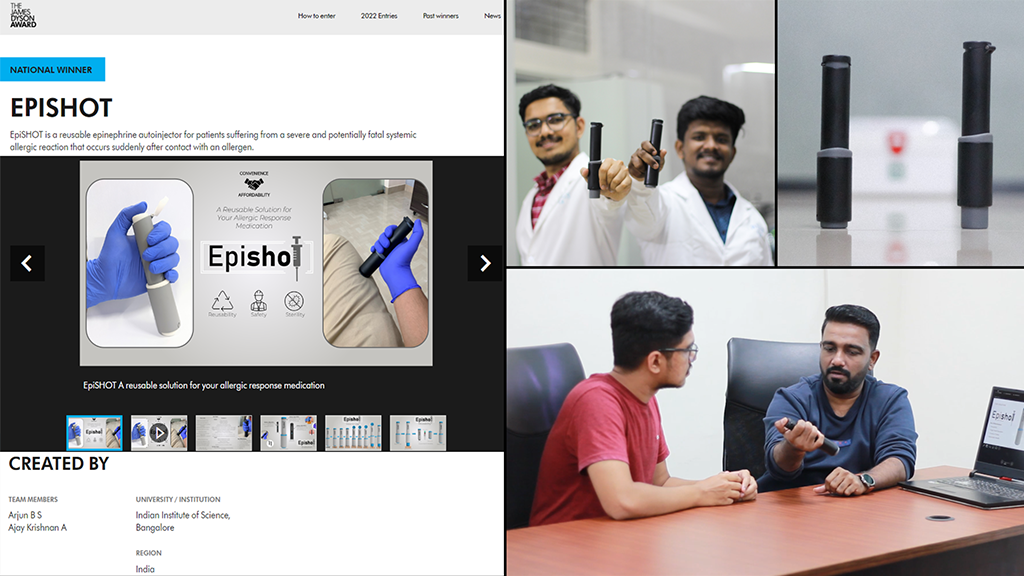Open the How to enter page
Viewport: 1024px width, 576px height.
[316, 16]
